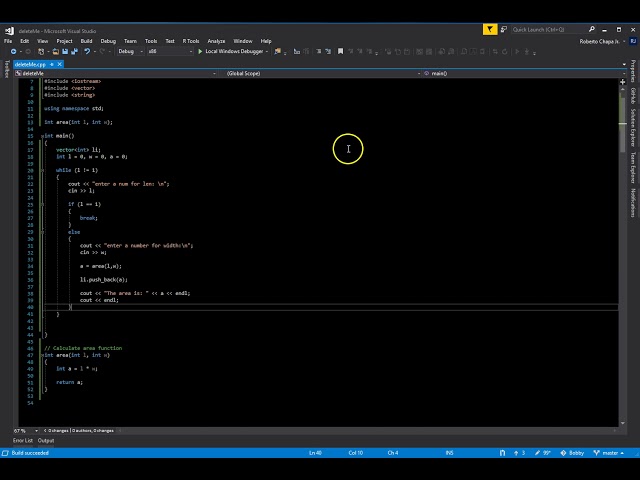Image resolution: width=640 pixels, height=480 pixels.
Task: Click the Save All icon
Action: 74,51
